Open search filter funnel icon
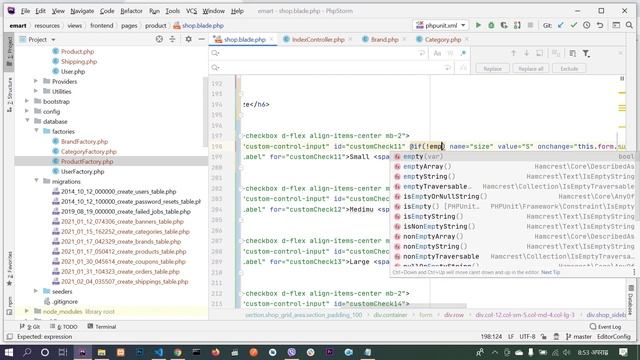Screen dimensions: 640x360 click(x=586, y=53)
